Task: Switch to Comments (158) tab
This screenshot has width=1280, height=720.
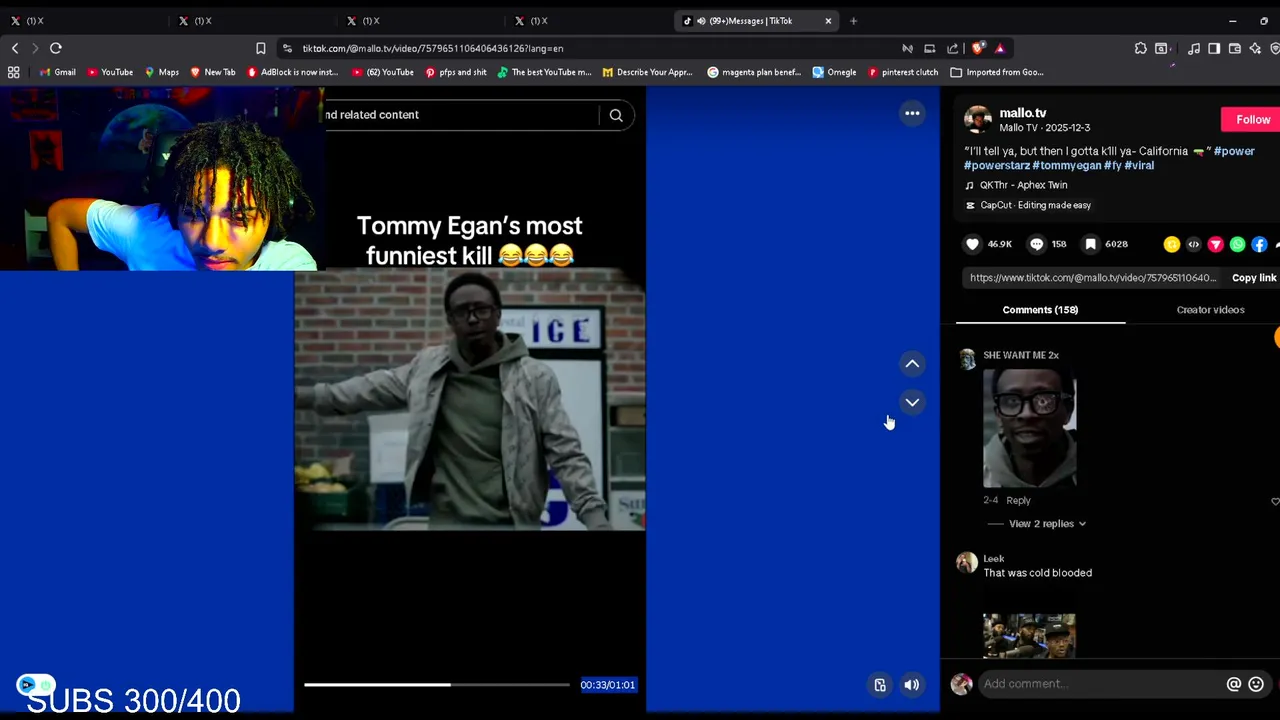Action: coord(1040,310)
